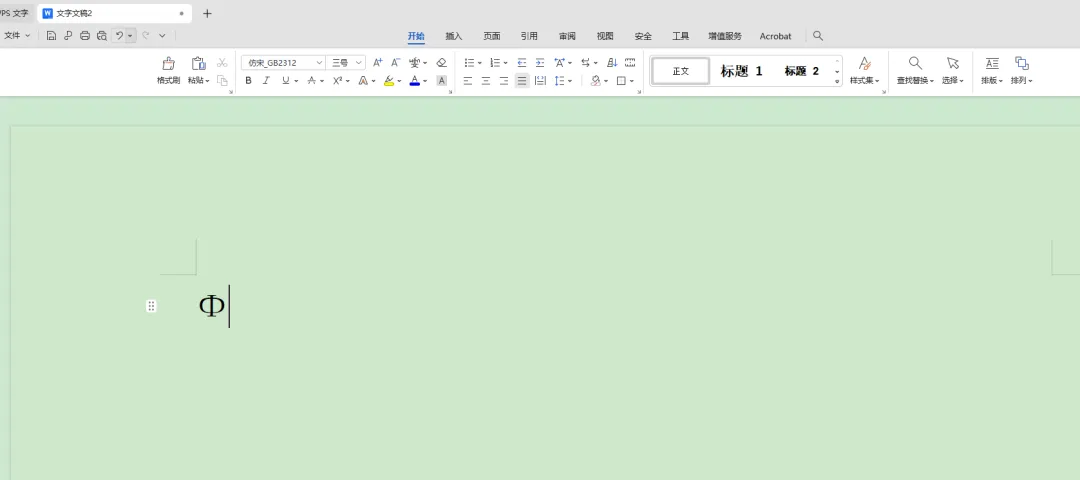This screenshot has width=1080, height=480.
Task: Align paragraph right
Action: coord(503,81)
